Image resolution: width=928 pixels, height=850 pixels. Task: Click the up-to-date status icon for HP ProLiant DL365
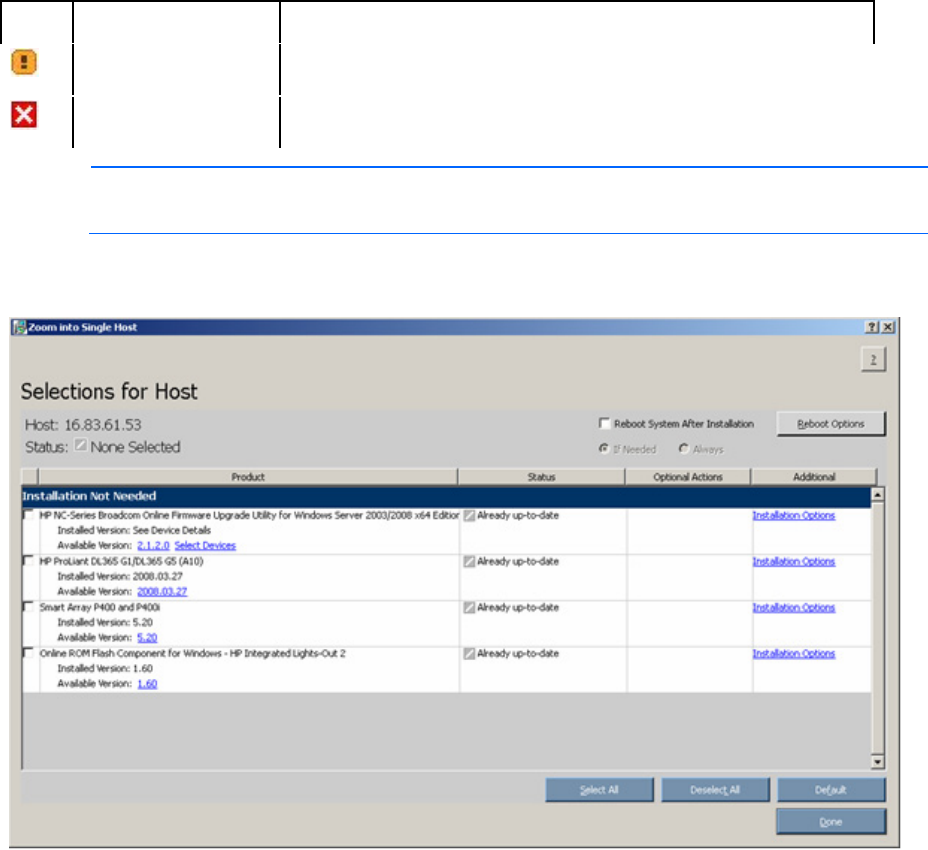pyautogui.click(x=469, y=562)
